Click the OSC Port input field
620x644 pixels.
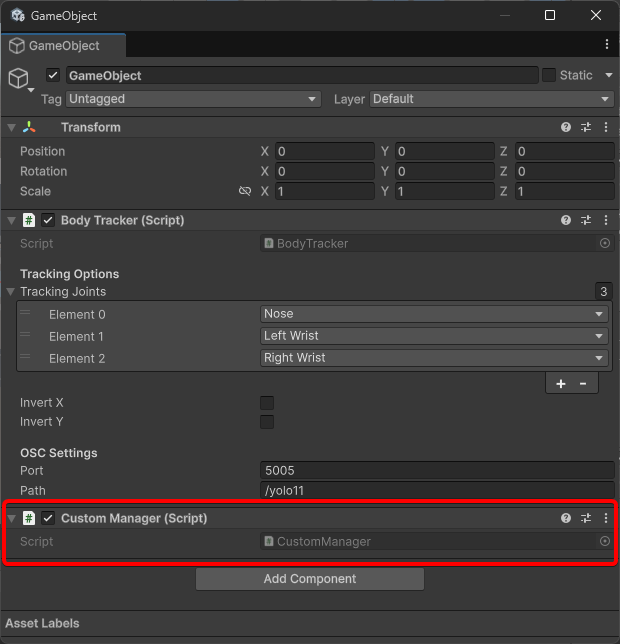436,470
